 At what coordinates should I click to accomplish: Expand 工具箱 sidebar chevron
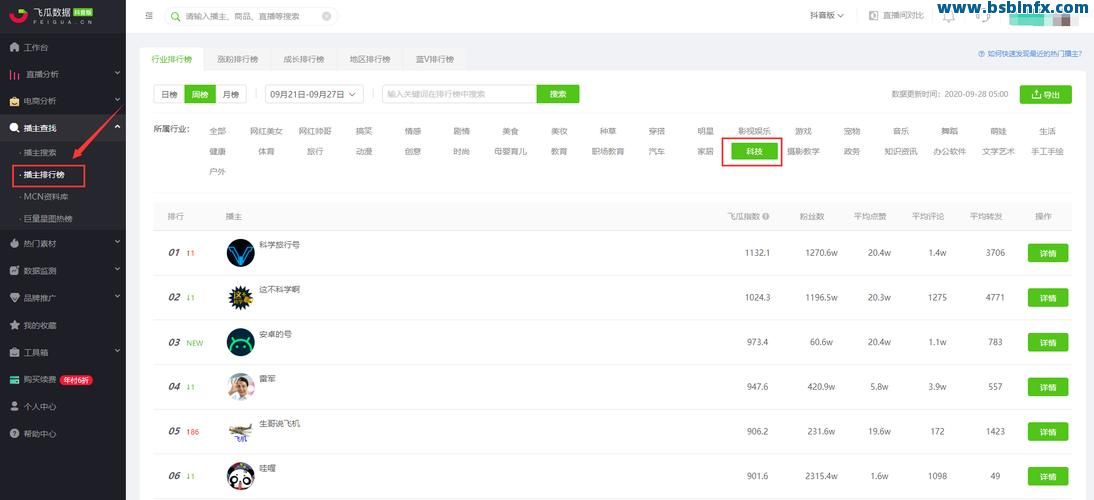(117, 351)
